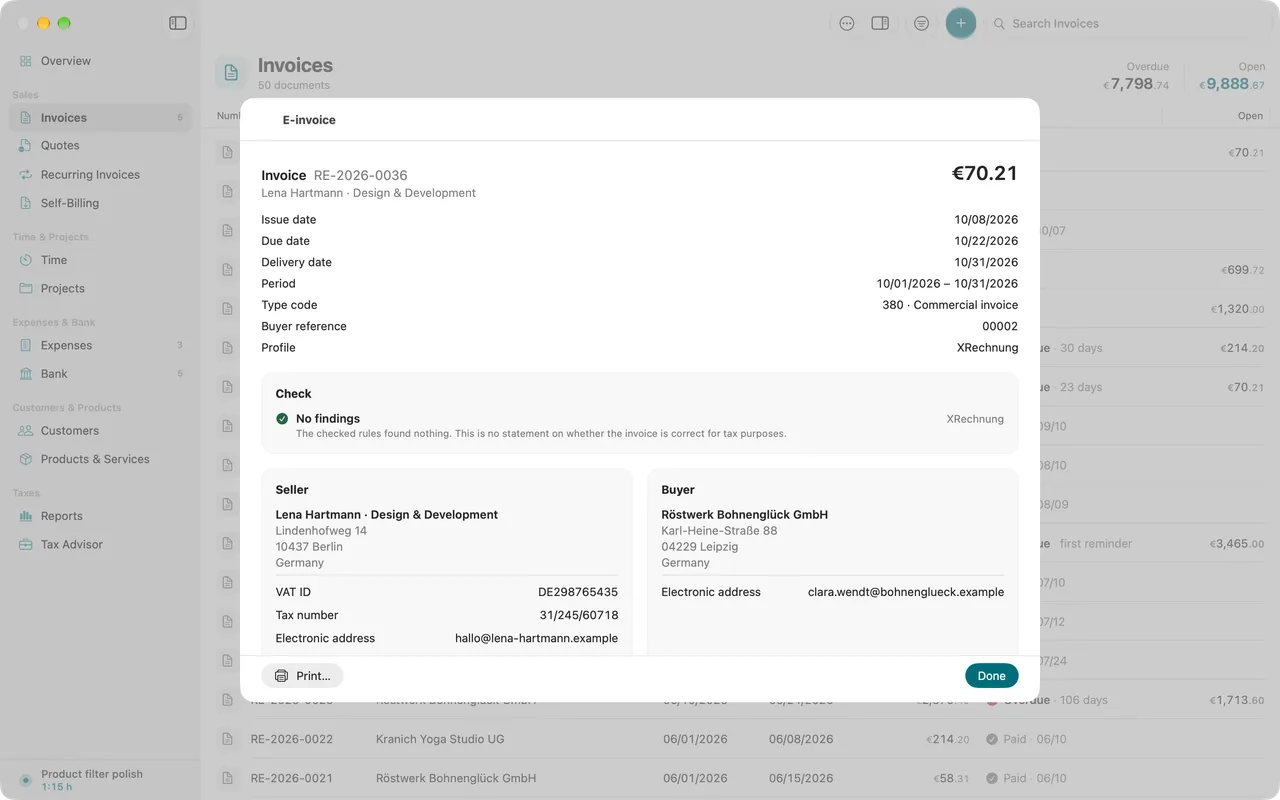
Task: Click the timer record icon for Product filter polish
Action: click(25, 780)
